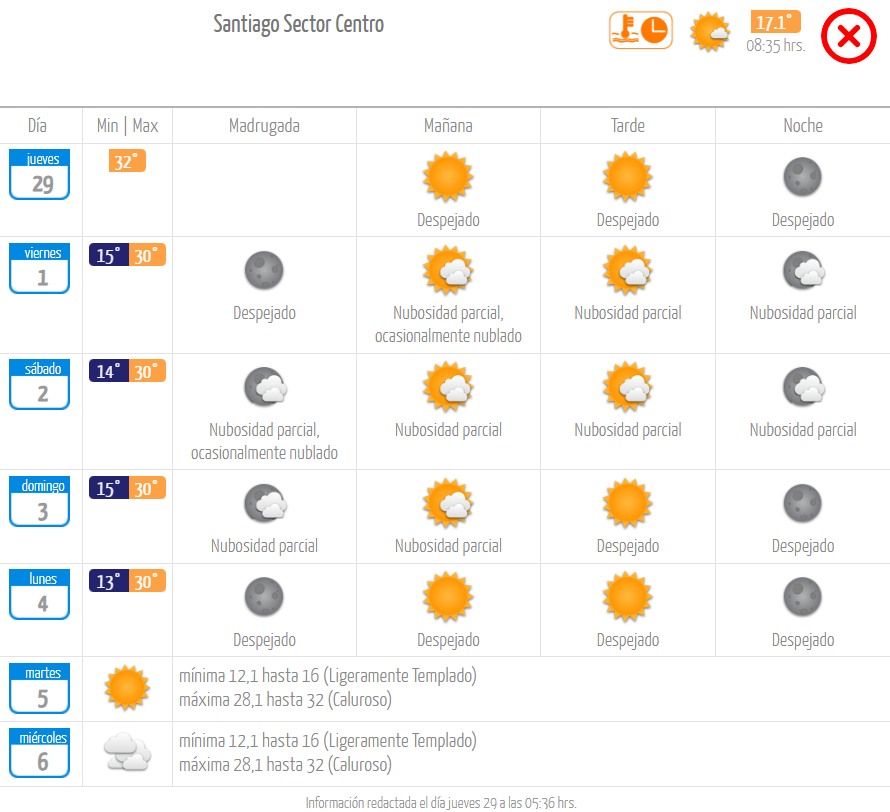Click the red close X button
The image size is (890, 812).
tap(849, 36)
